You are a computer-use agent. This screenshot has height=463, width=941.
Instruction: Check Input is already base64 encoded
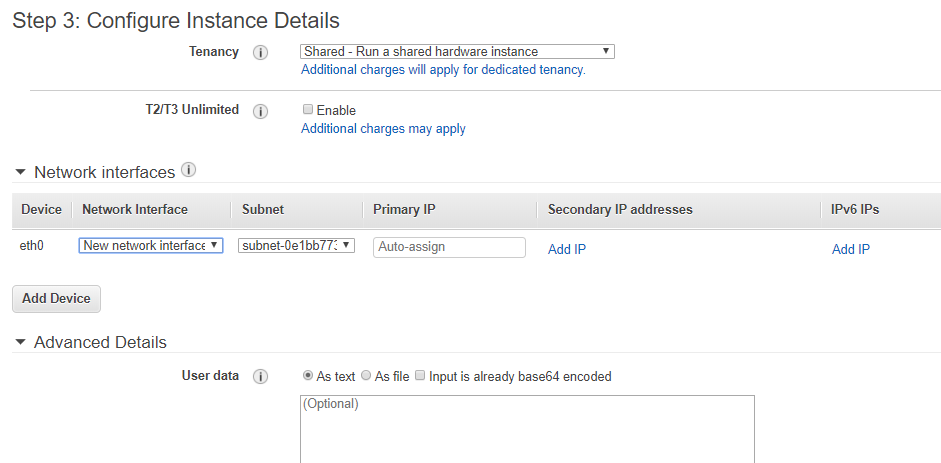(x=421, y=376)
